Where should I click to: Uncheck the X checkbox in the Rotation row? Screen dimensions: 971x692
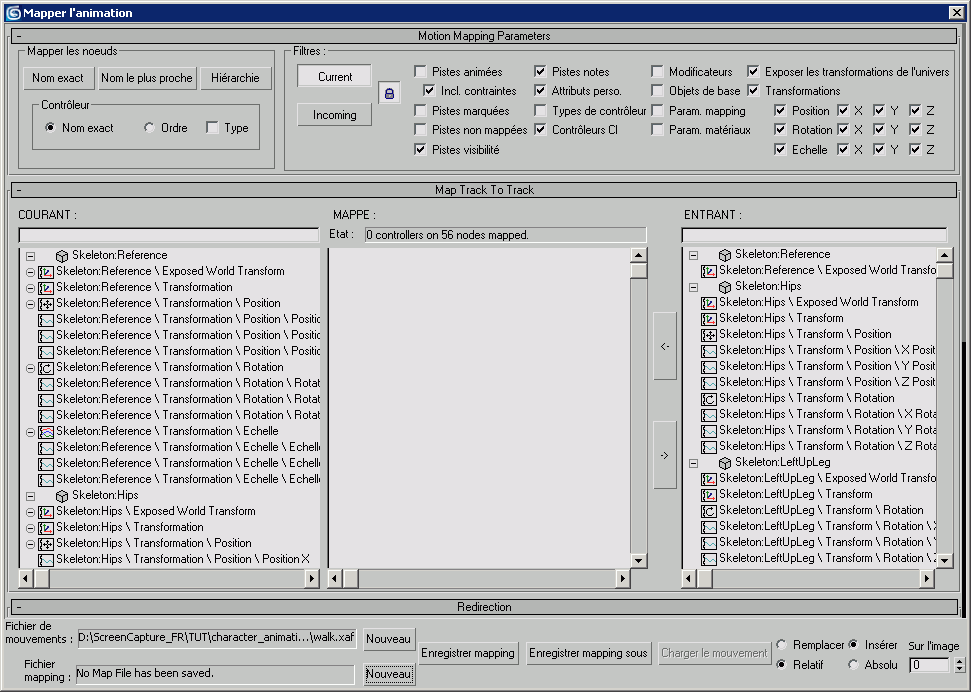[842, 129]
